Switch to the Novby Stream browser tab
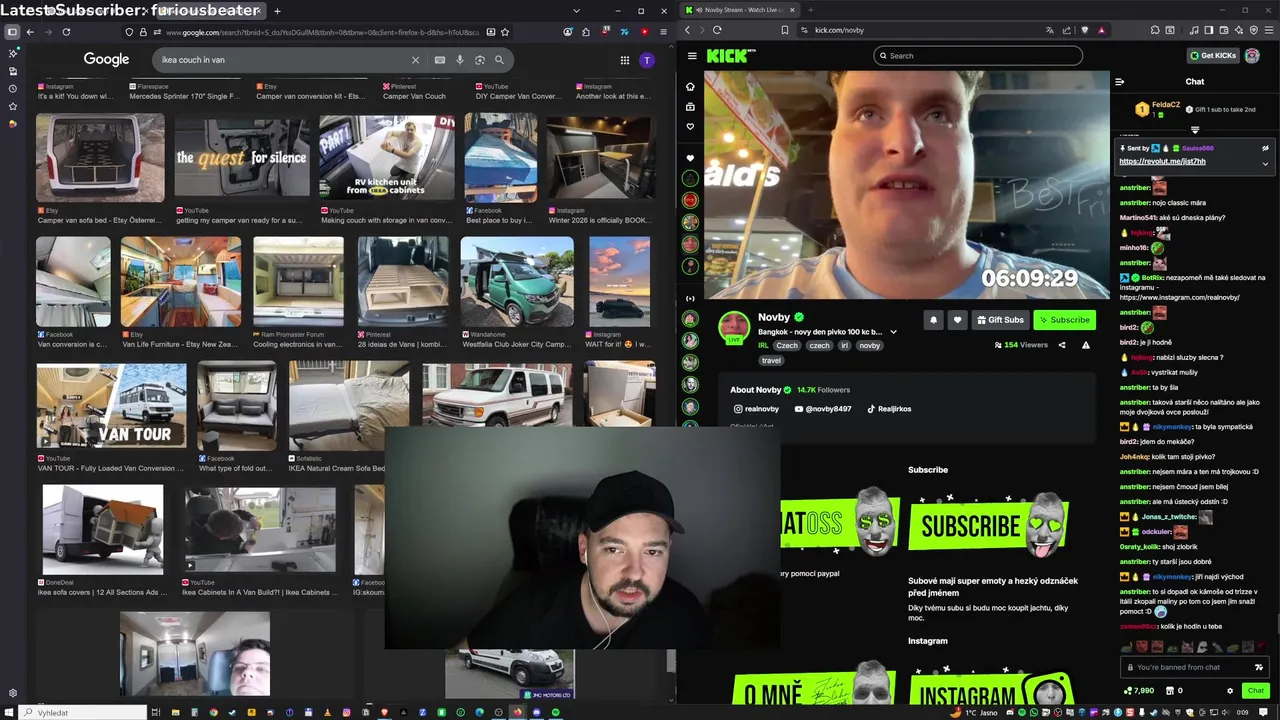Viewport: 1280px width, 720px height. 740,10
